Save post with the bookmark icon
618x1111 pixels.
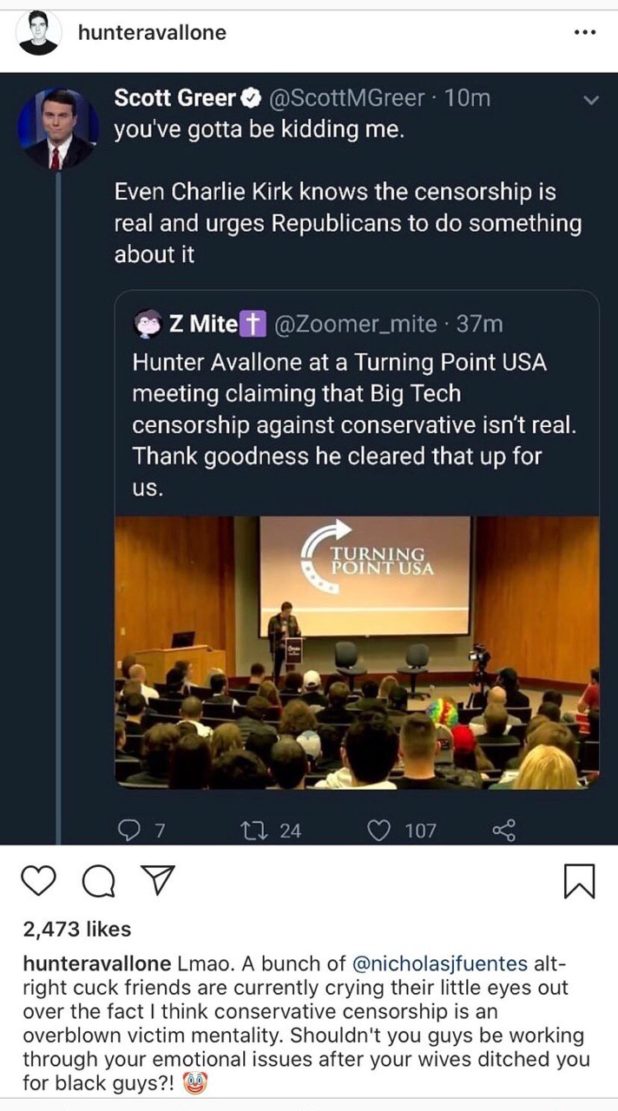click(x=579, y=882)
